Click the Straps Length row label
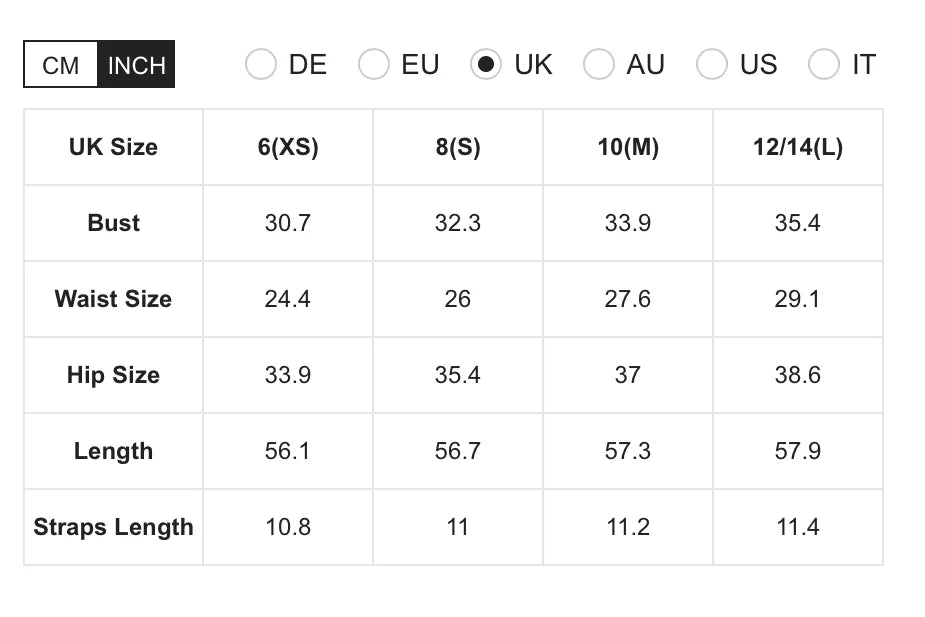The width and height of the screenshot is (925, 617). (113, 527)
